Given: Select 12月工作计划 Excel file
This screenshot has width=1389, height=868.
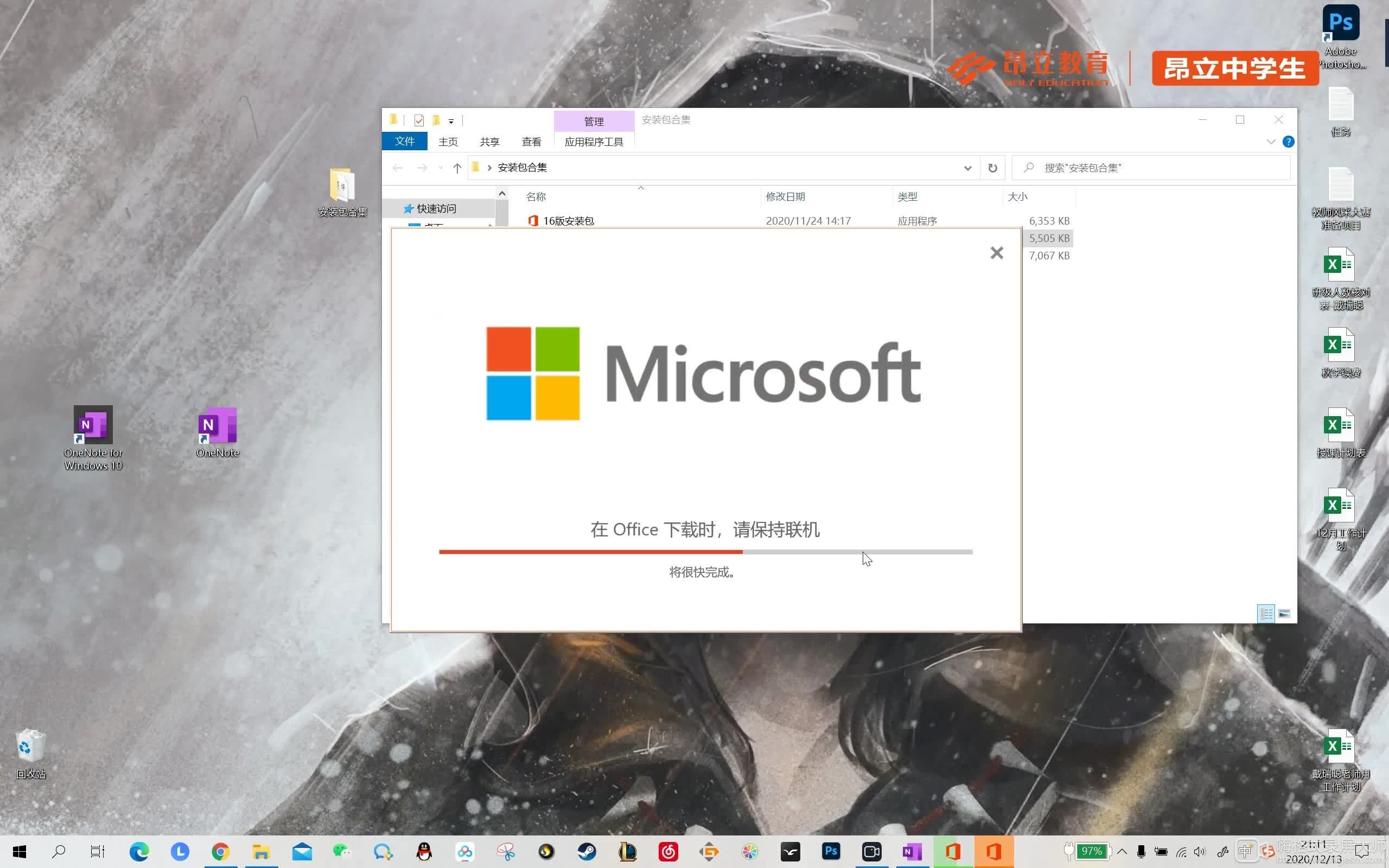Looking at the screenshot, I should click(1341, 520).
